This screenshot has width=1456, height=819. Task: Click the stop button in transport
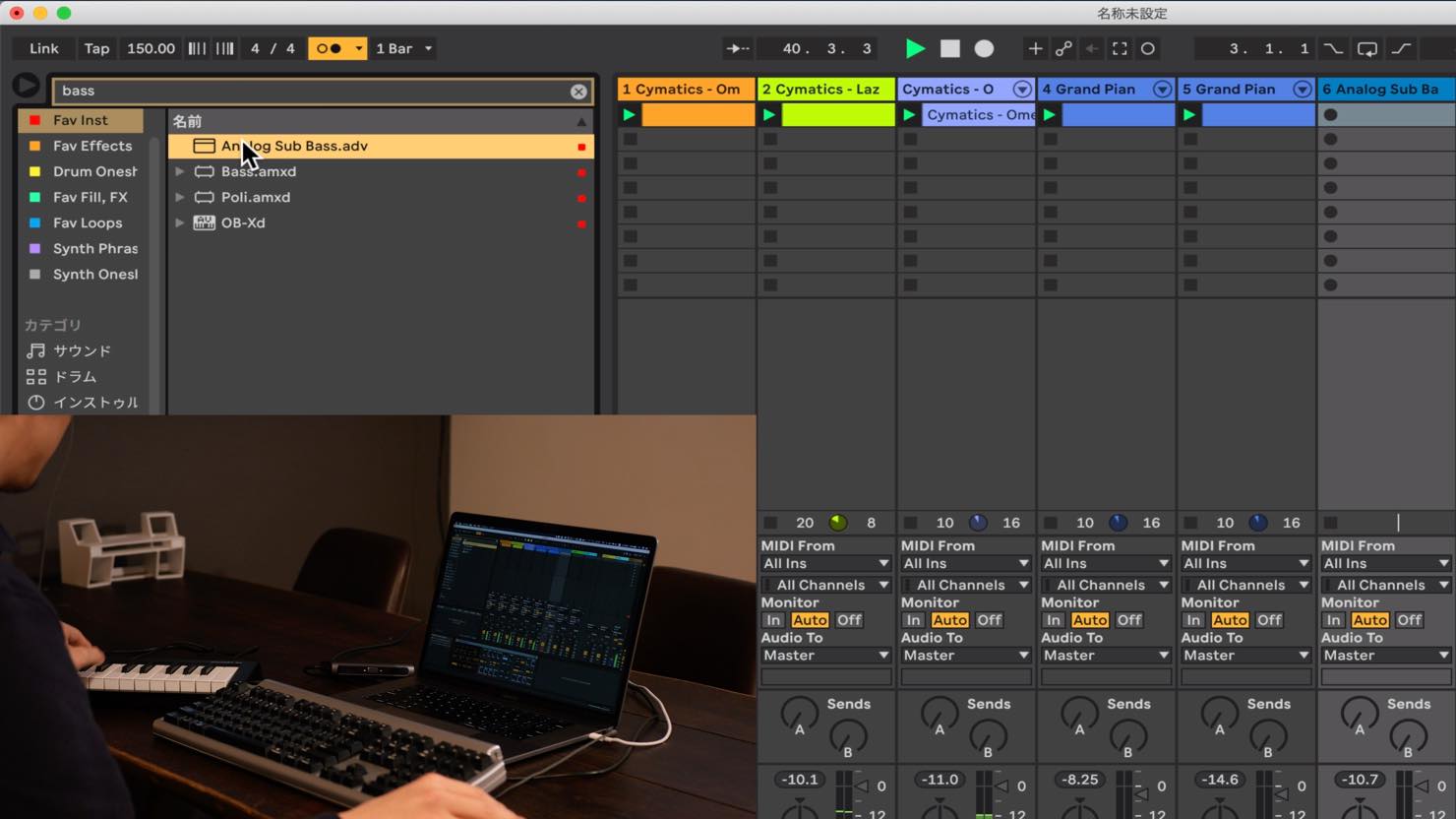coord(949,48)
